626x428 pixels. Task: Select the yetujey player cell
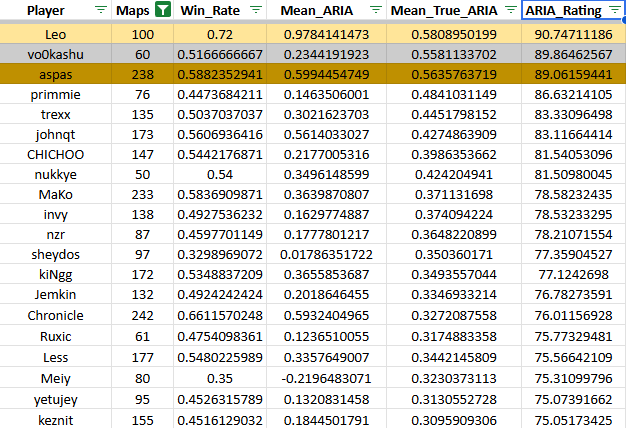[55, 399]
